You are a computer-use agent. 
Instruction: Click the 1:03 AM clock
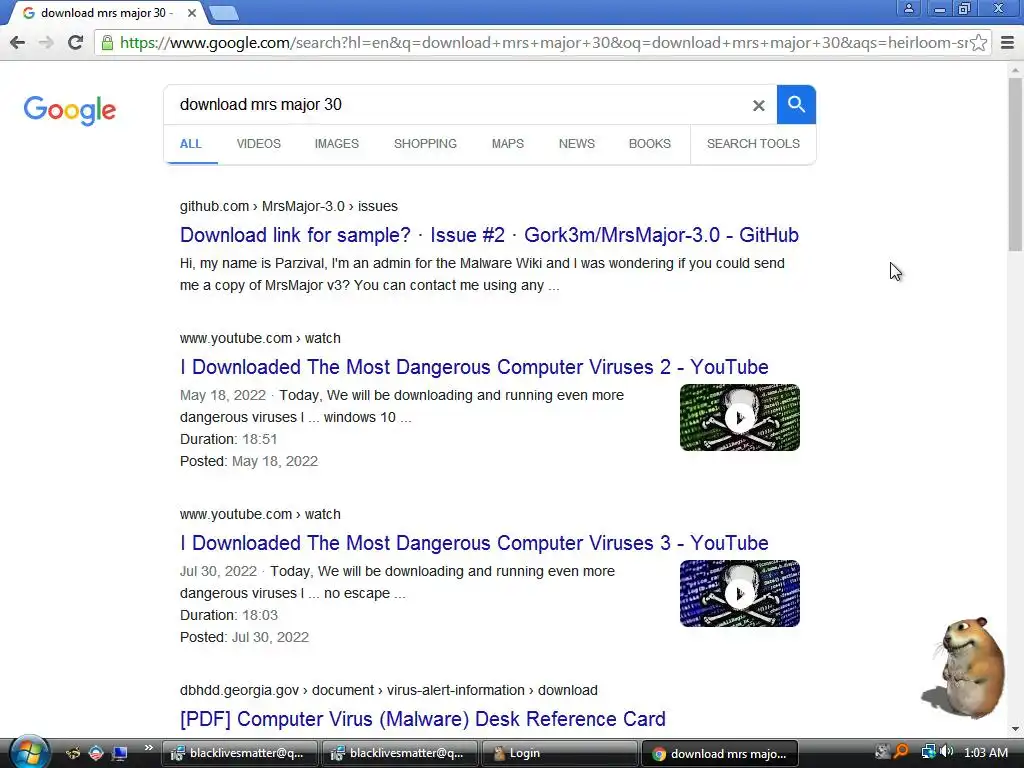tap(985, 752)
